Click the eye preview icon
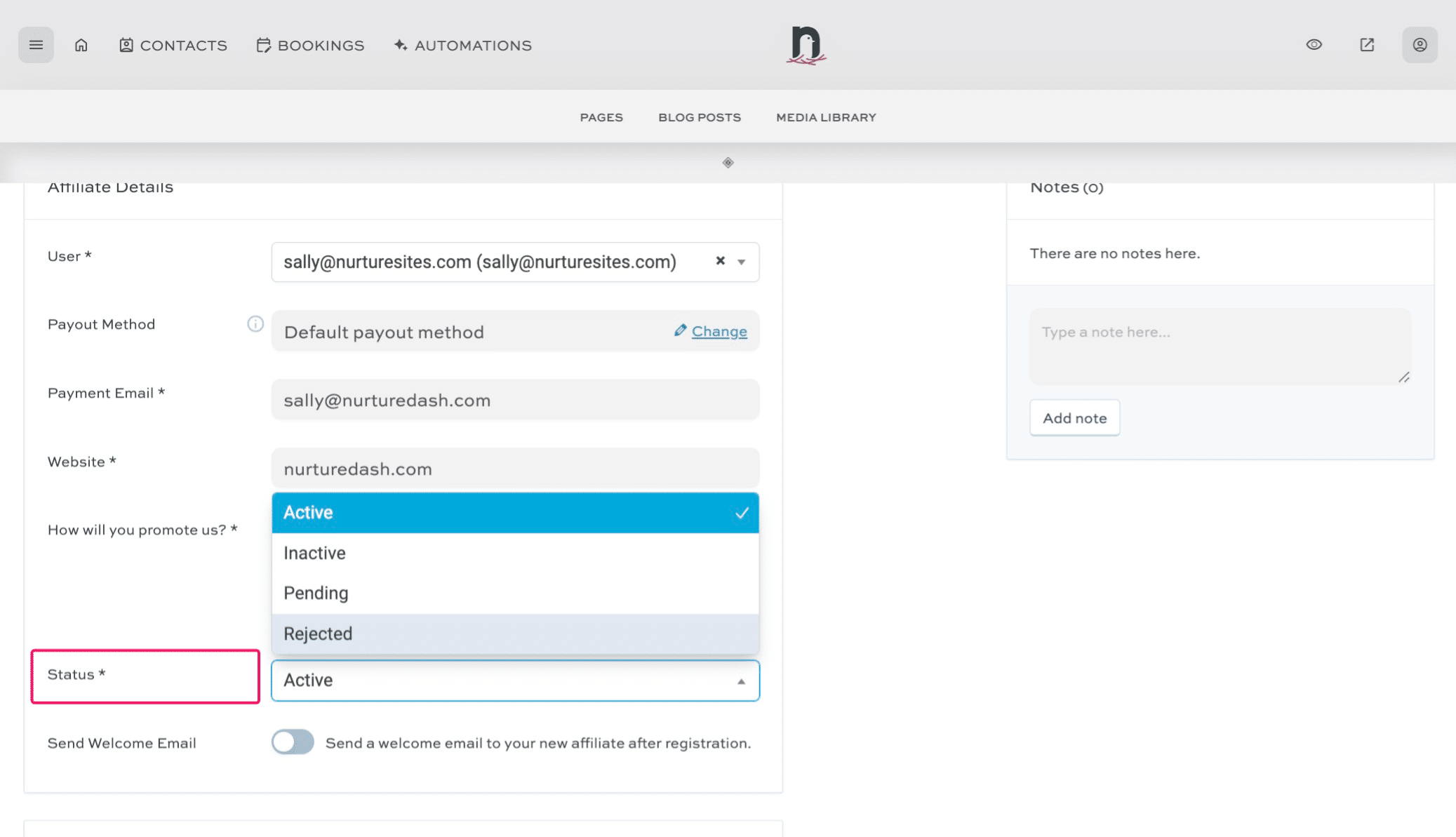The image size is (1456, 837). pyautogui.click(x=1314, y=45)
